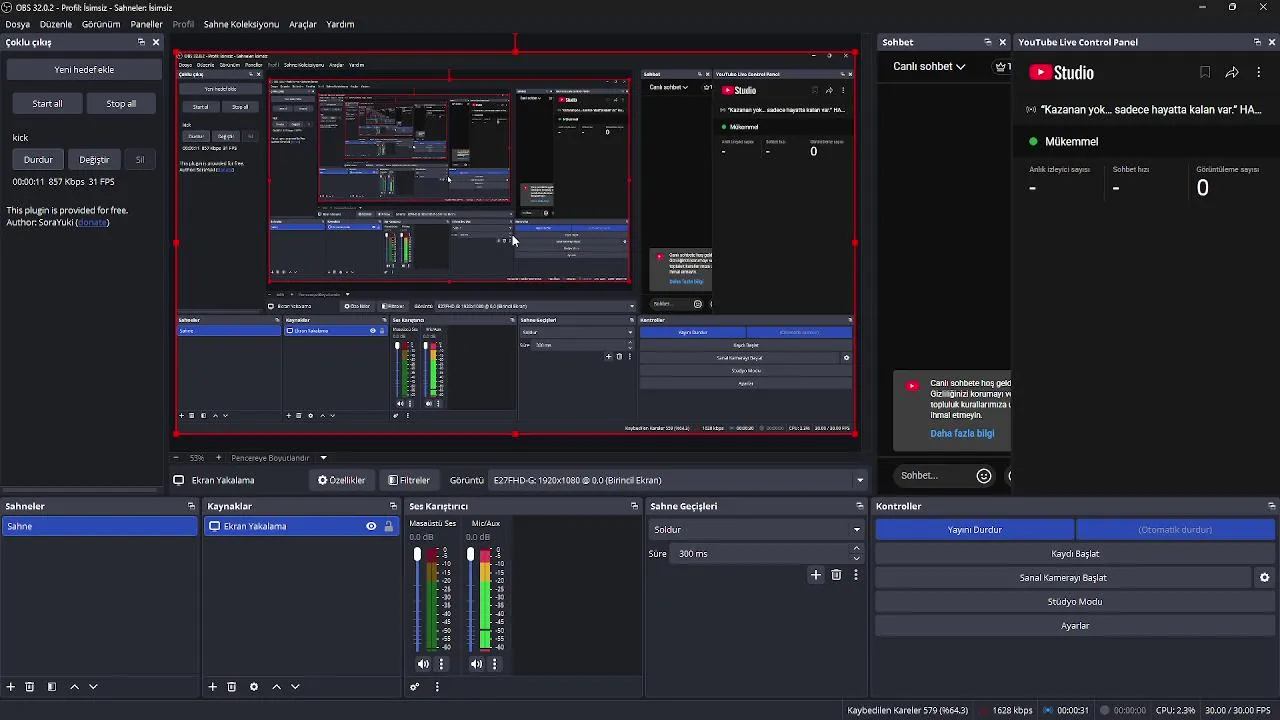Mute the Masaüstü Ses channel
This screenshot has height=720, width=1280.
423,664
